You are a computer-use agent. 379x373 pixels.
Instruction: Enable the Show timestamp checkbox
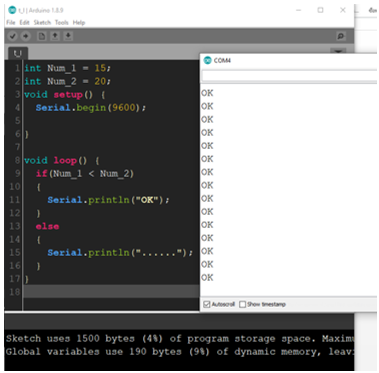(x=243, y=304)
